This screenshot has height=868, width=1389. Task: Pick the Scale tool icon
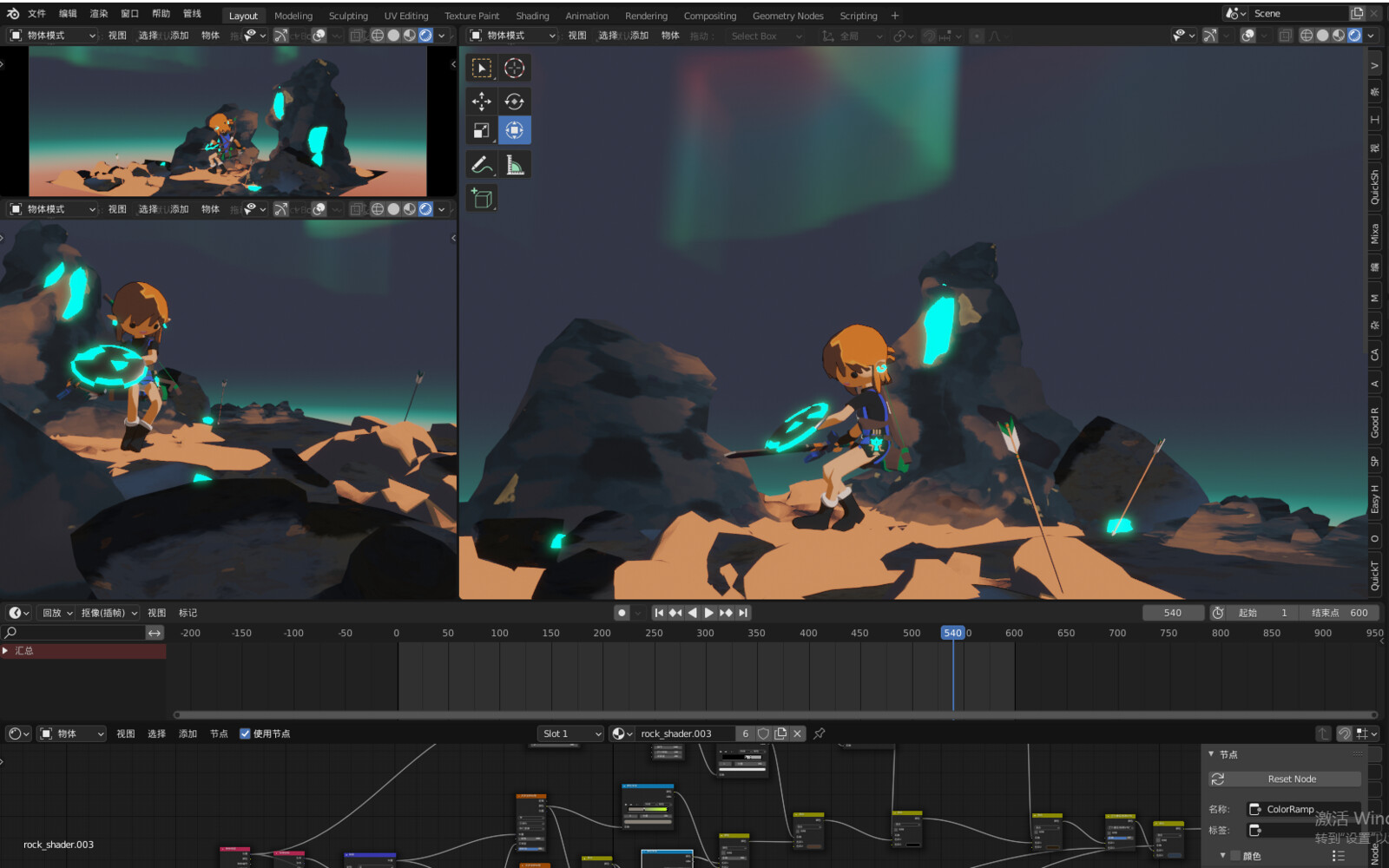click(482, 131)
